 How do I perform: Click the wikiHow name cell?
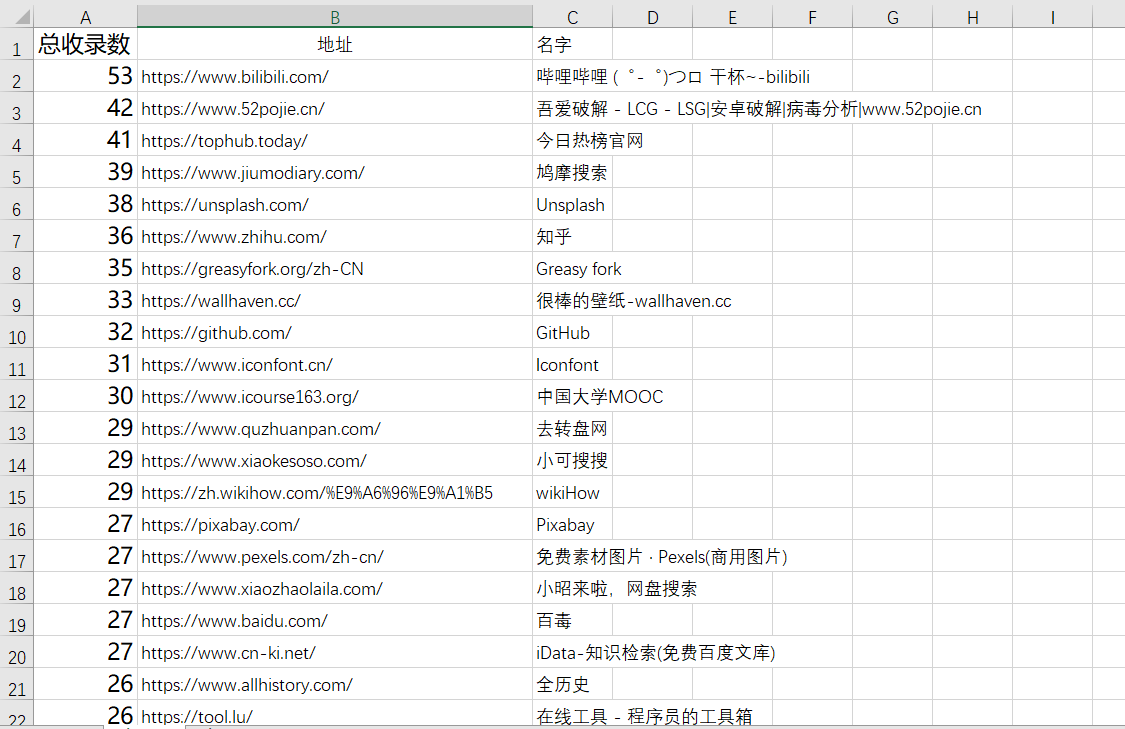573,492
